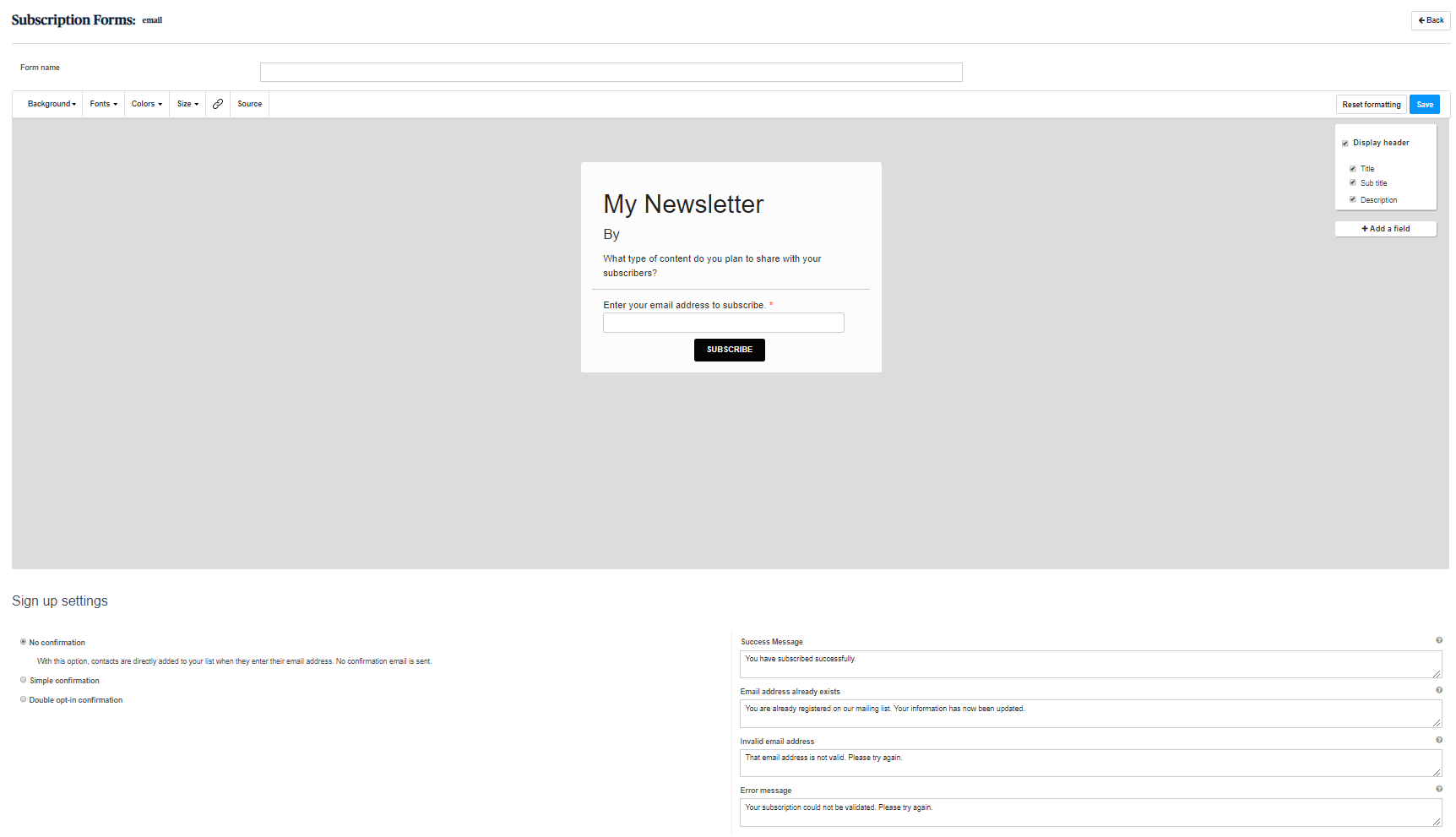Show help icon for Error message

pyautogui.click(x=1439, y=789)
